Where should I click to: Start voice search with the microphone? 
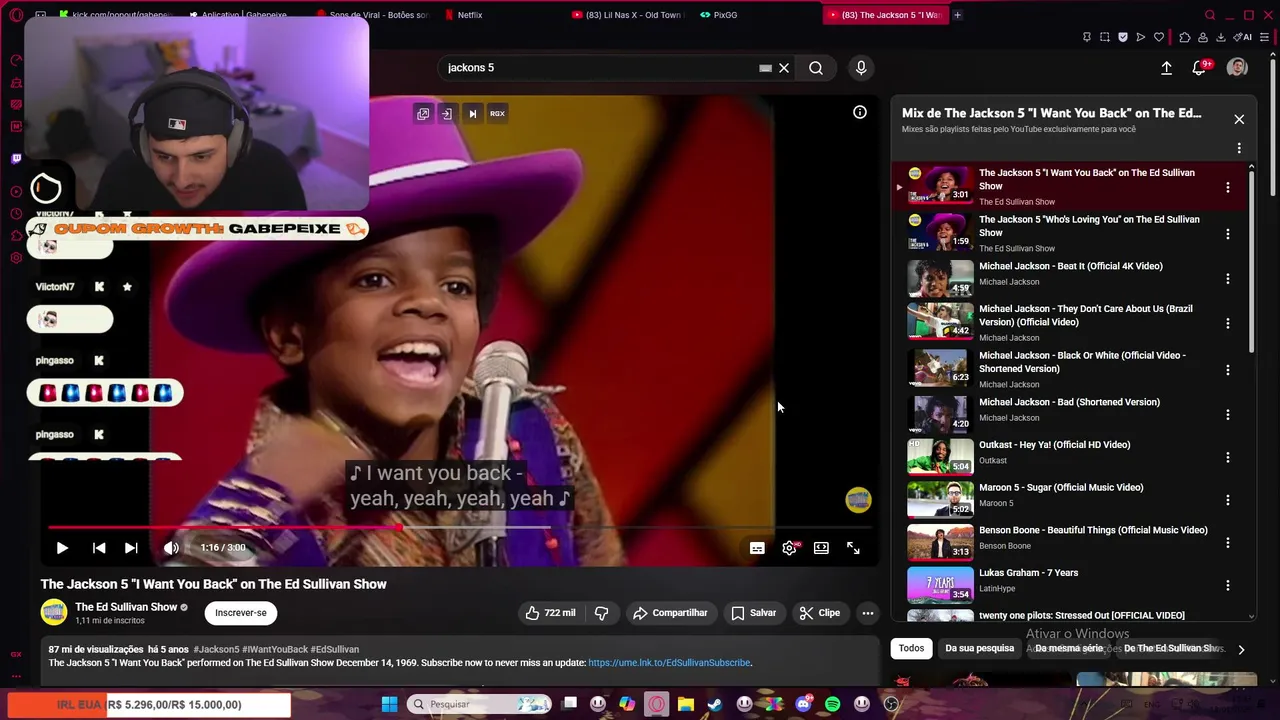(x=861, y=68)
